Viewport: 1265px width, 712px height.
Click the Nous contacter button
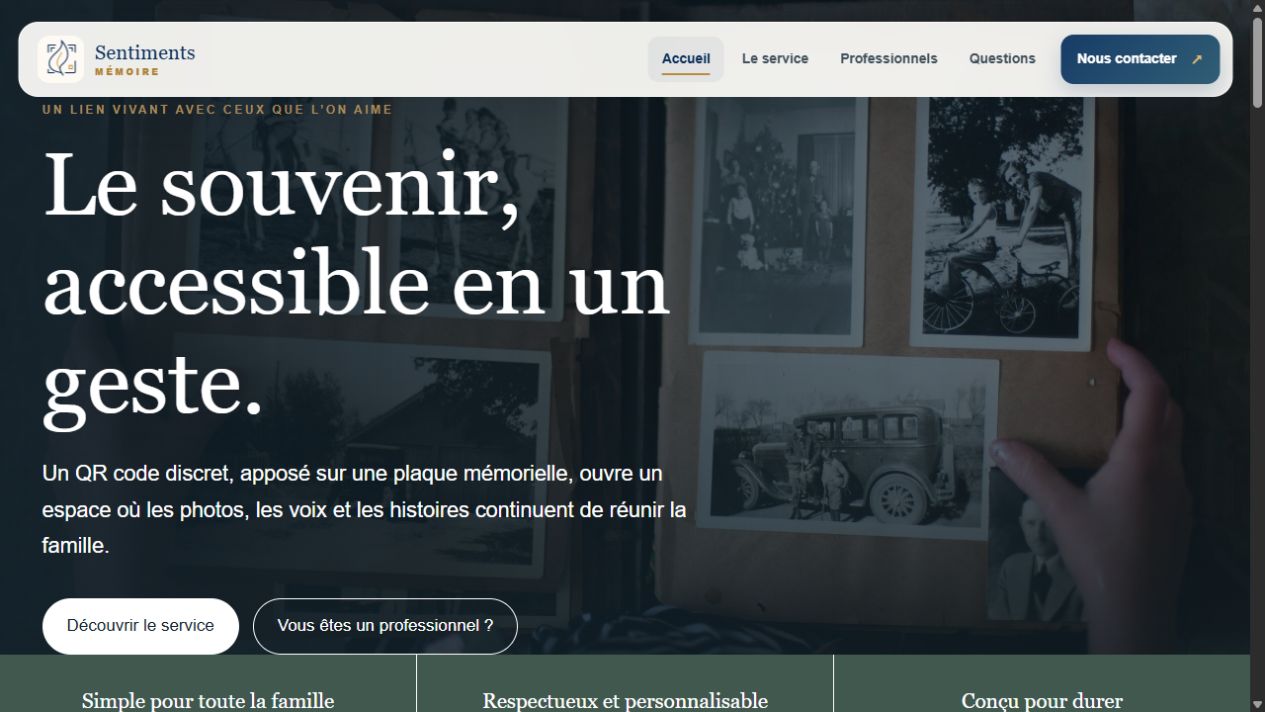tap(1140, 59)
